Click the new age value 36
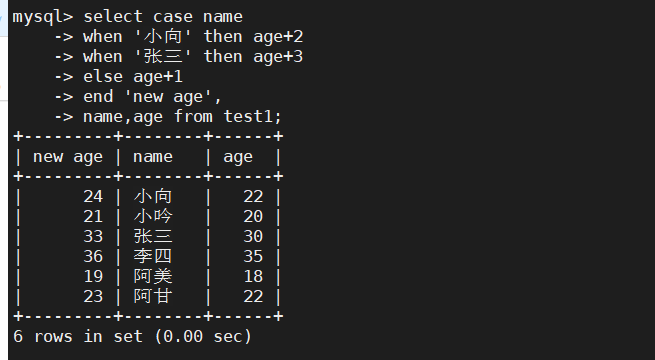Screen dimensions: 655x360 click(93, 256)
